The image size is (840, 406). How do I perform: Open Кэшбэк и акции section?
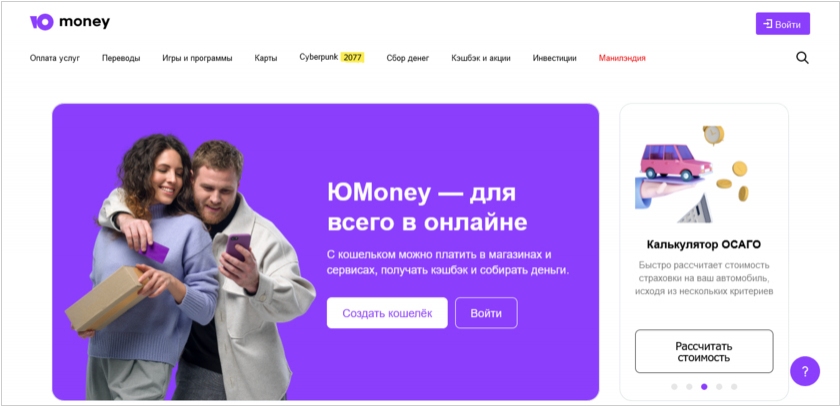point(481,58)
